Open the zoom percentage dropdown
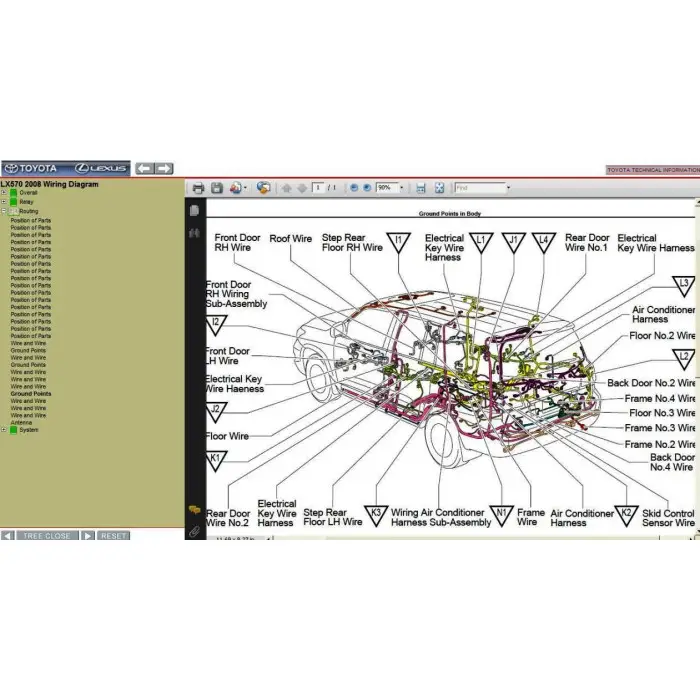 [402, 188]
